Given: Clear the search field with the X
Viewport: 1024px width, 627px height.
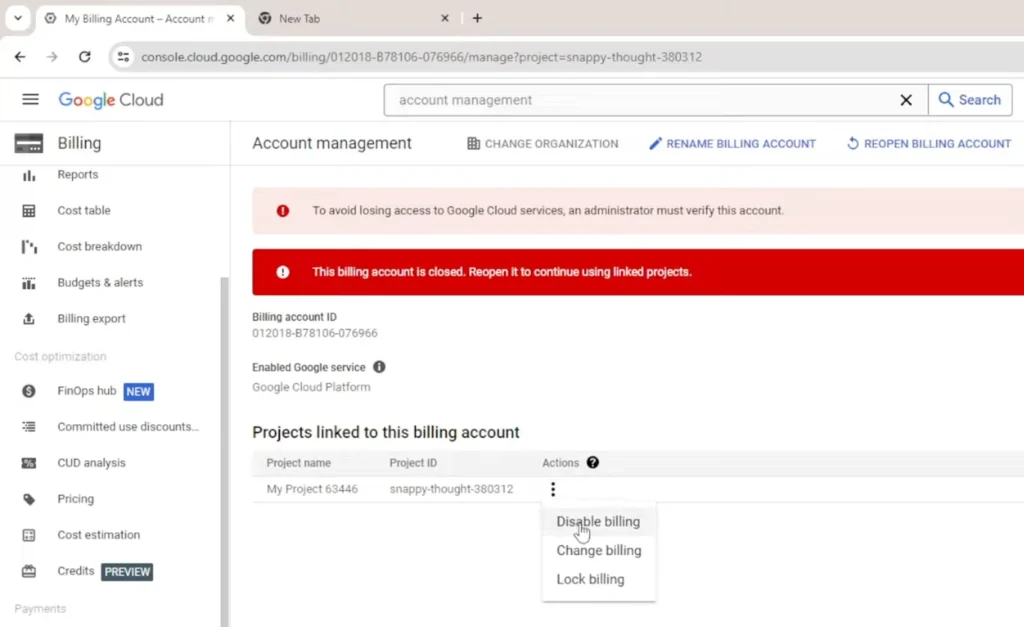Looking at the screenshot, I should click(x=906, y=100).
